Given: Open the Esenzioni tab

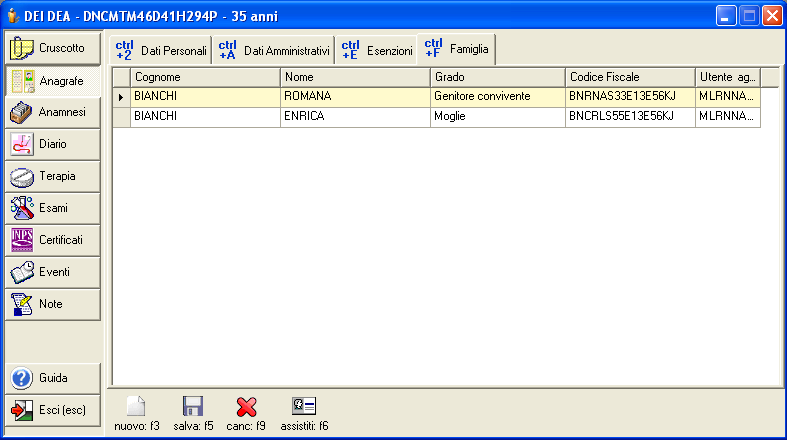Looking at the screenshot, I should [x=377, y=50].
